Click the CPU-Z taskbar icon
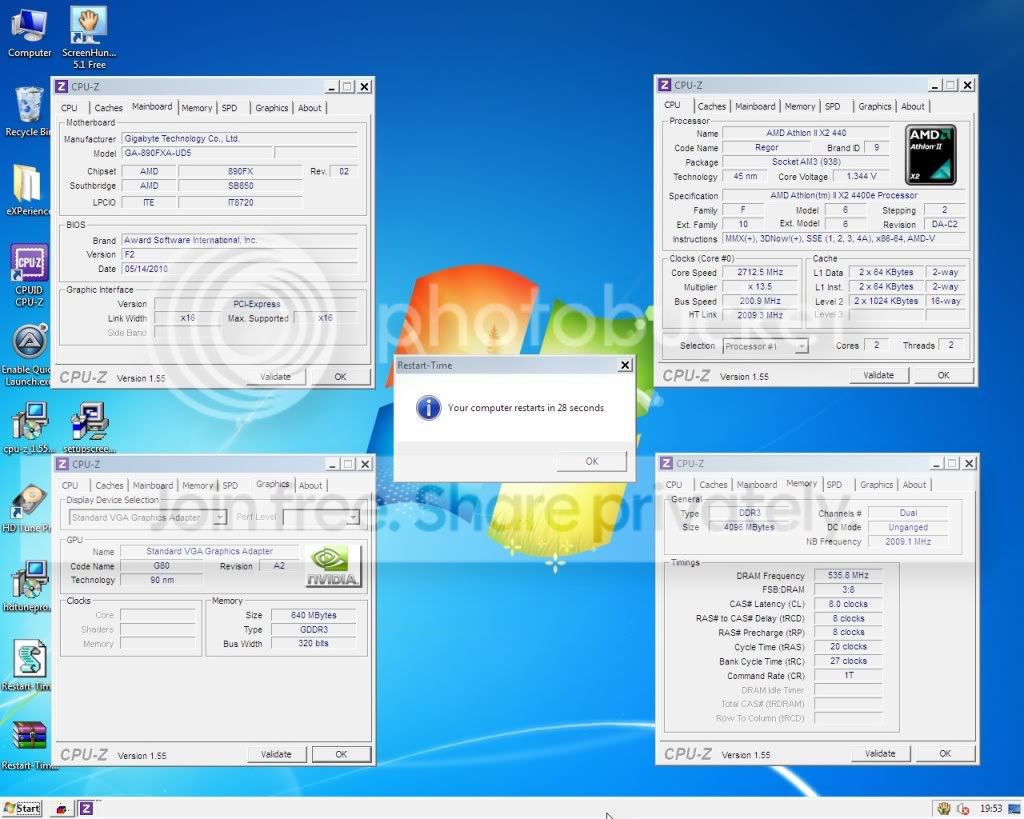This screenshot has height=819, width=1024. [86, 809]
